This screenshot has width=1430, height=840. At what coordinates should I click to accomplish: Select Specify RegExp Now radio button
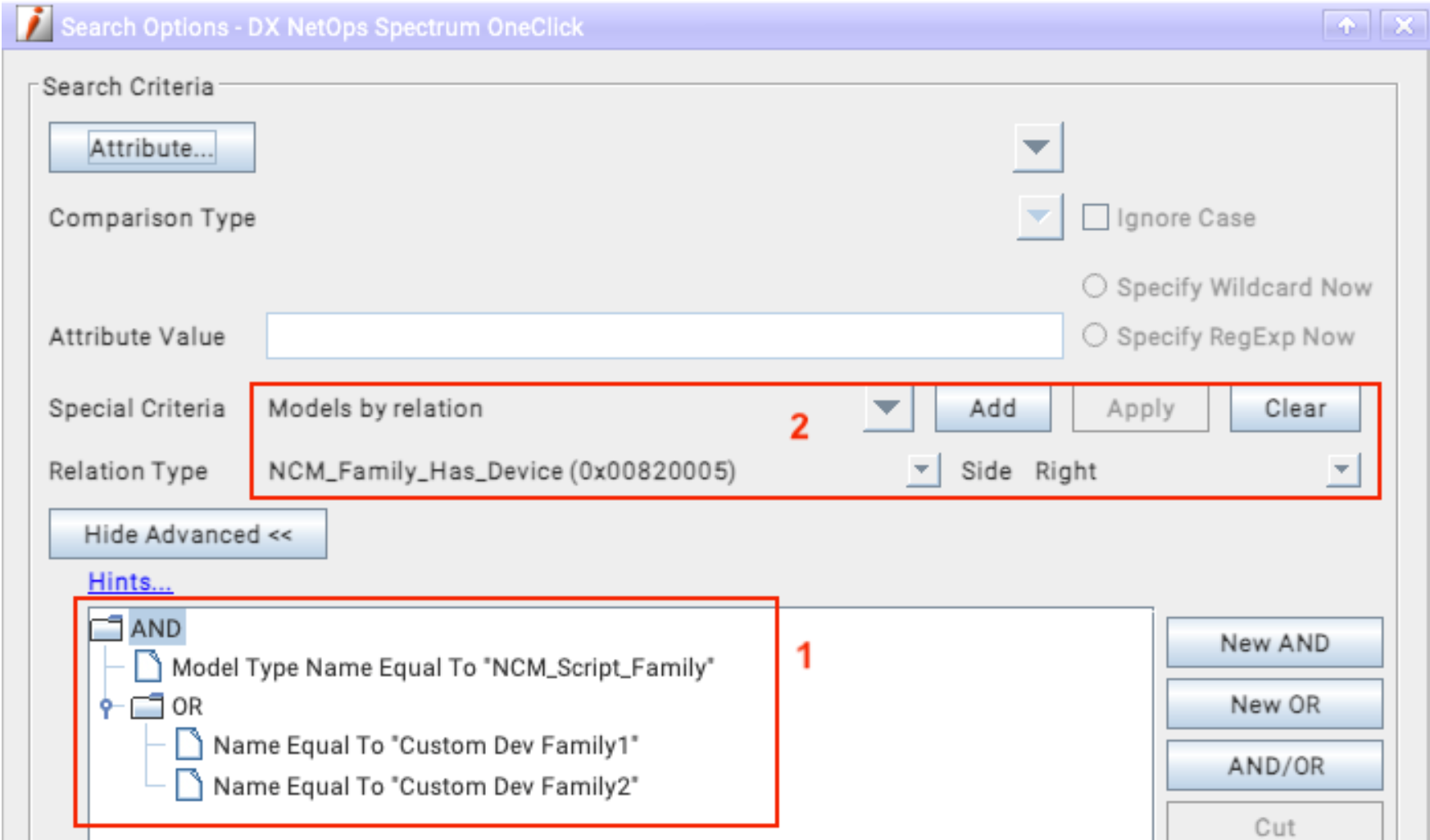tap(1095, 336)
